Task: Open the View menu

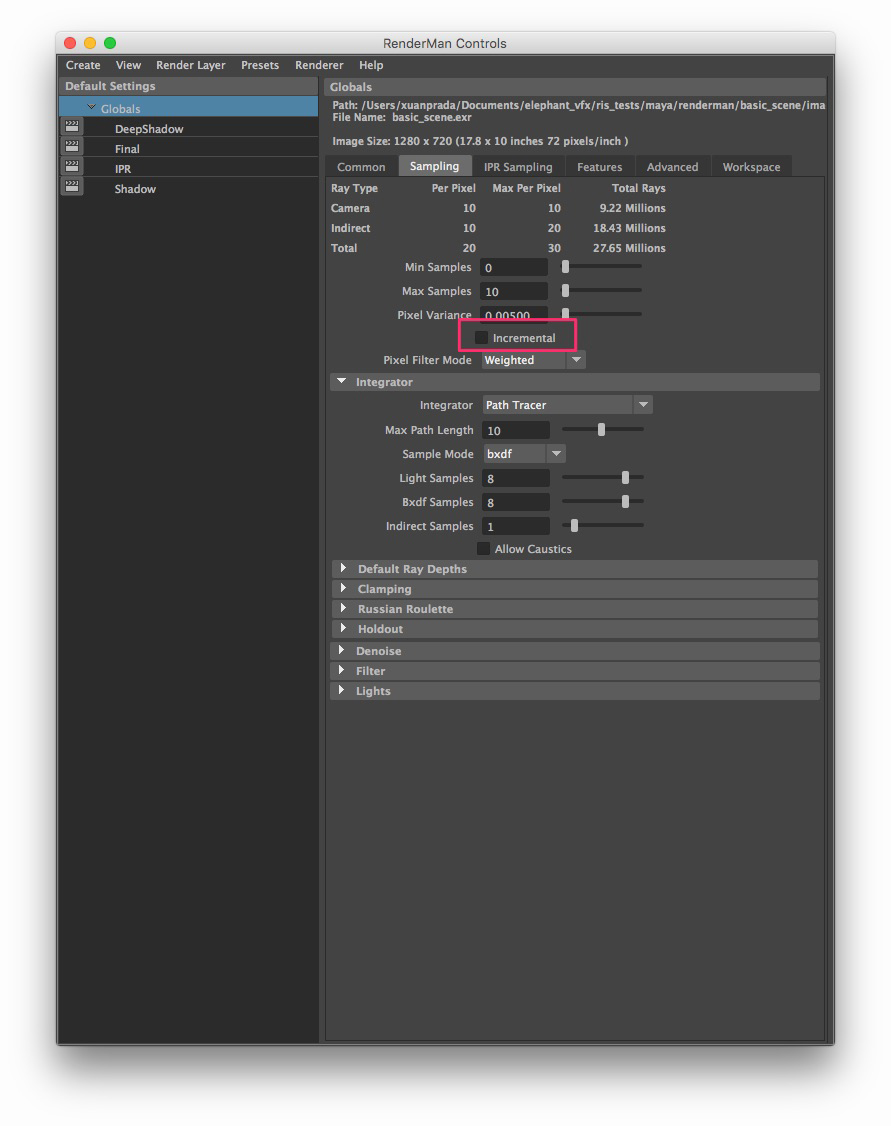Action: pyautogui.click(x=129, y=65)
